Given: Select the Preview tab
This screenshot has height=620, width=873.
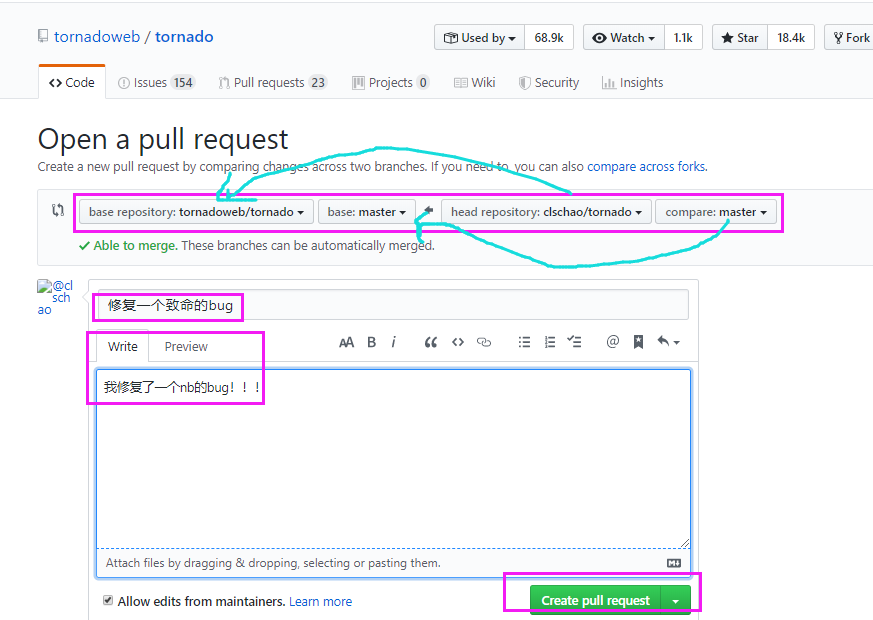Looking at the screenshot, I should tap(186, 346).
